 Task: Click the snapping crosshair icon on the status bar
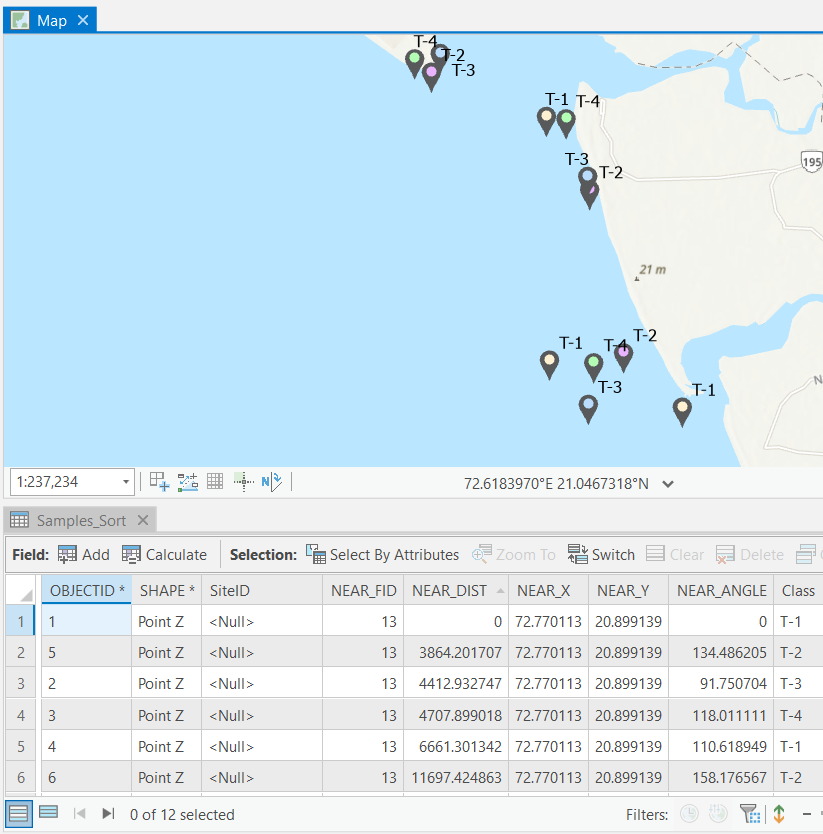[x=244, y=481]
